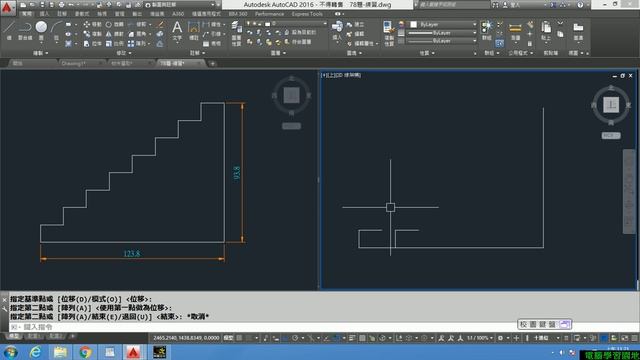
Task: Click the Scale tool in Modify panel
Action: pos(114,44)
